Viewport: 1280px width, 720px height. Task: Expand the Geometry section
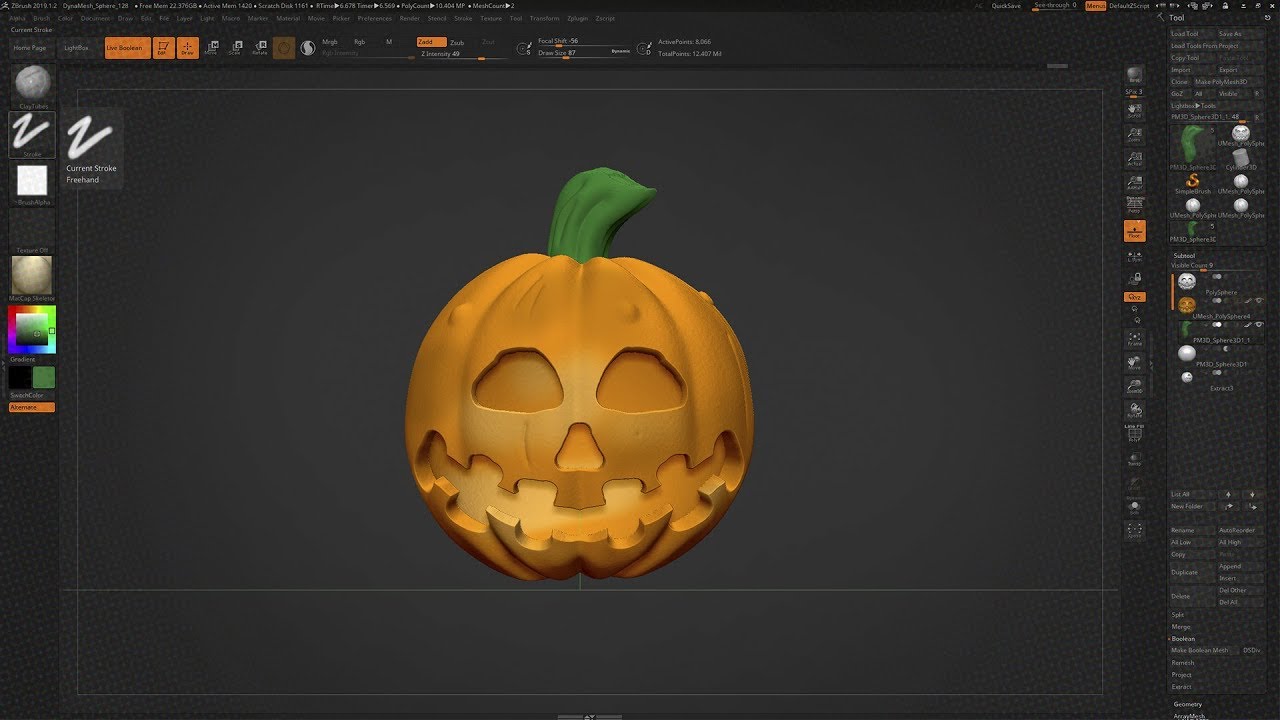(x=1188, y=704)
